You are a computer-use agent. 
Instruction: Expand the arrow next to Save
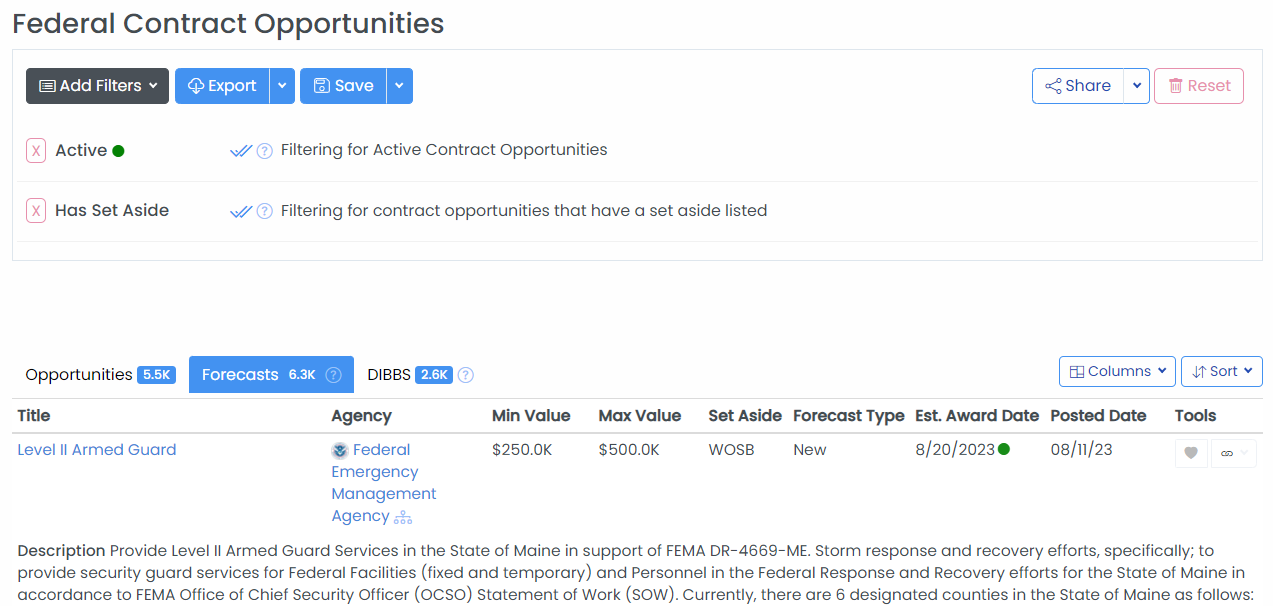pyautogui.click(x=399, y=86)
